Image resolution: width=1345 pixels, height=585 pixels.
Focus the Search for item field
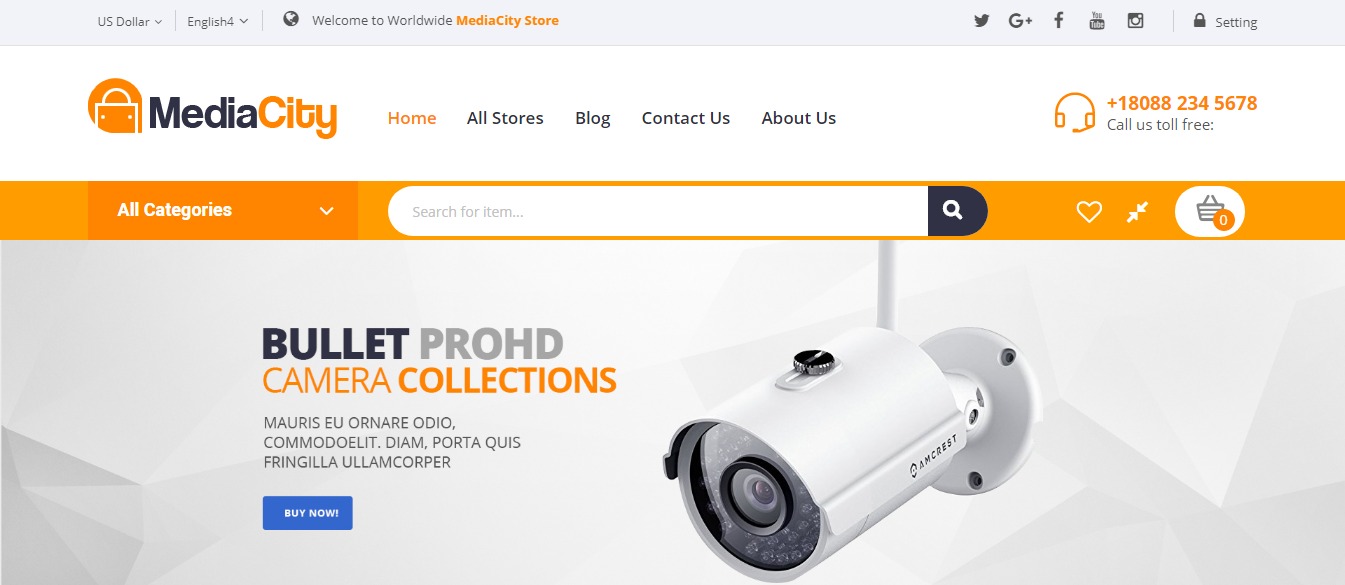pyautogui.click(x=658, y=211)
